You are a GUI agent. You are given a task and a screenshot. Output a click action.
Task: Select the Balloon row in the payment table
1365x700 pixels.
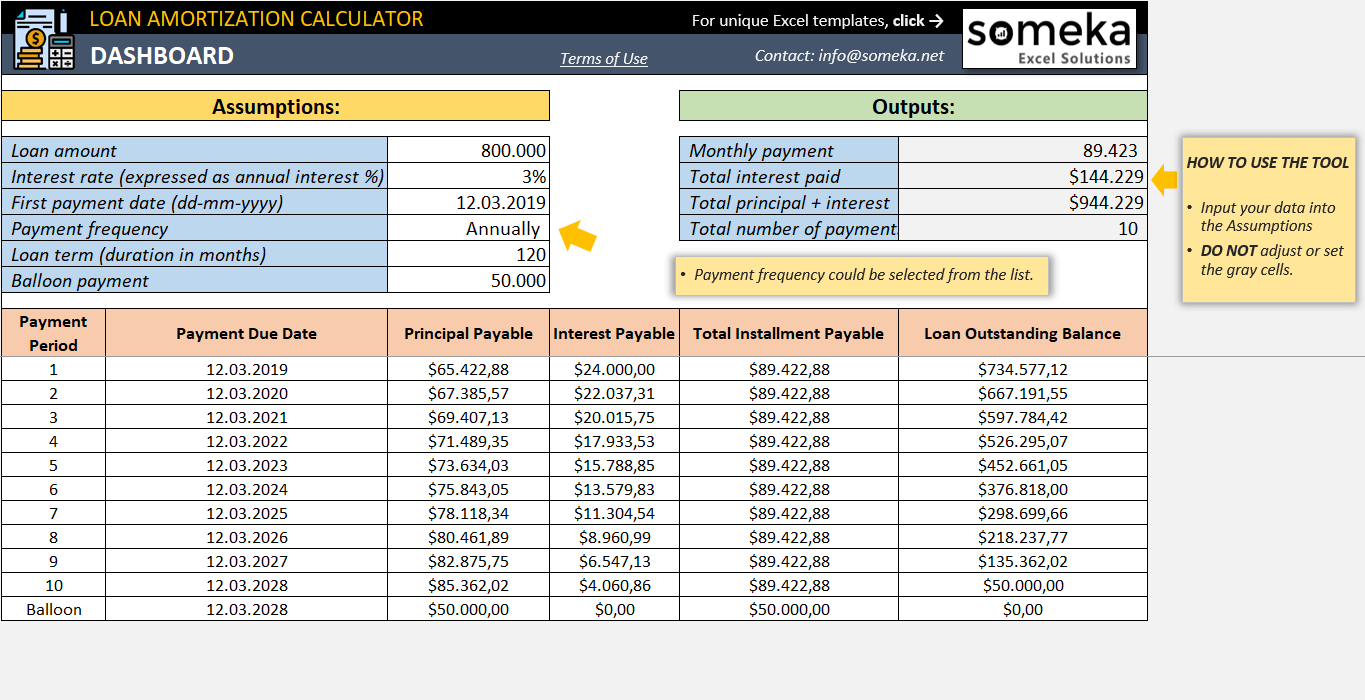click(x=574, y=609)
